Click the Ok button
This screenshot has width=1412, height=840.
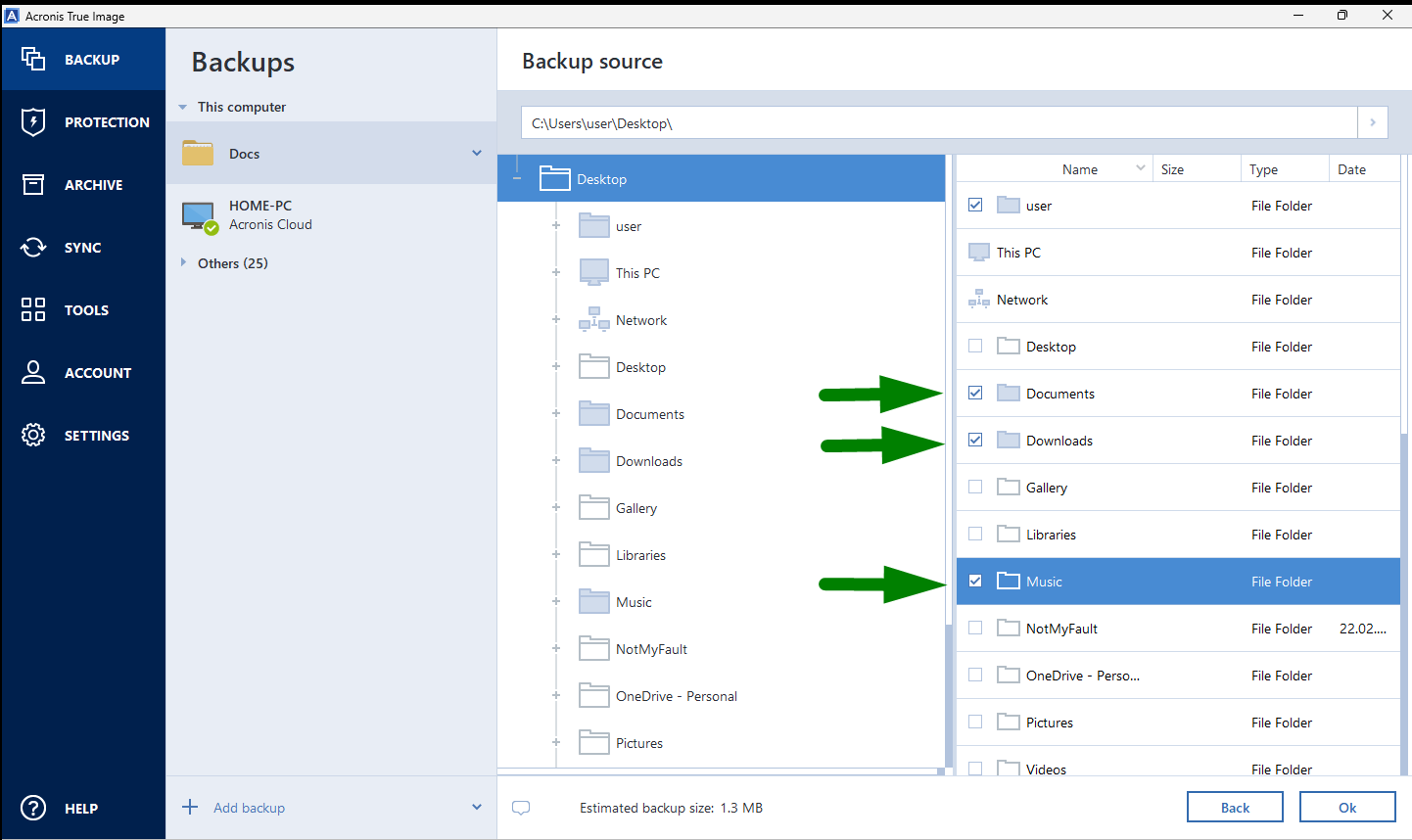click(x=1347, y=807)
